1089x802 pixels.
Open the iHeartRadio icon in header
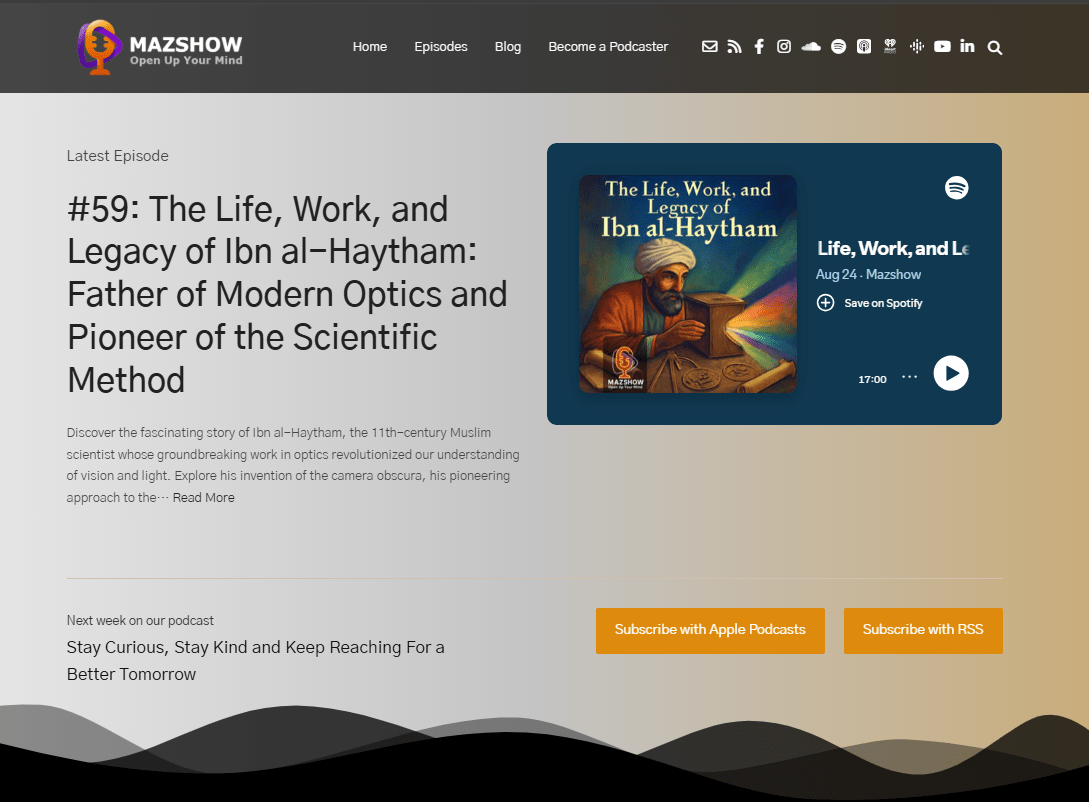(x=890, y=47)
